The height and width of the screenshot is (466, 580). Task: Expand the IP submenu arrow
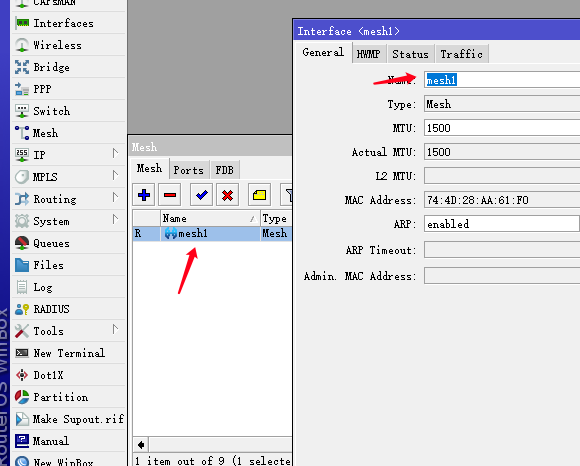(x=115, y=153)
